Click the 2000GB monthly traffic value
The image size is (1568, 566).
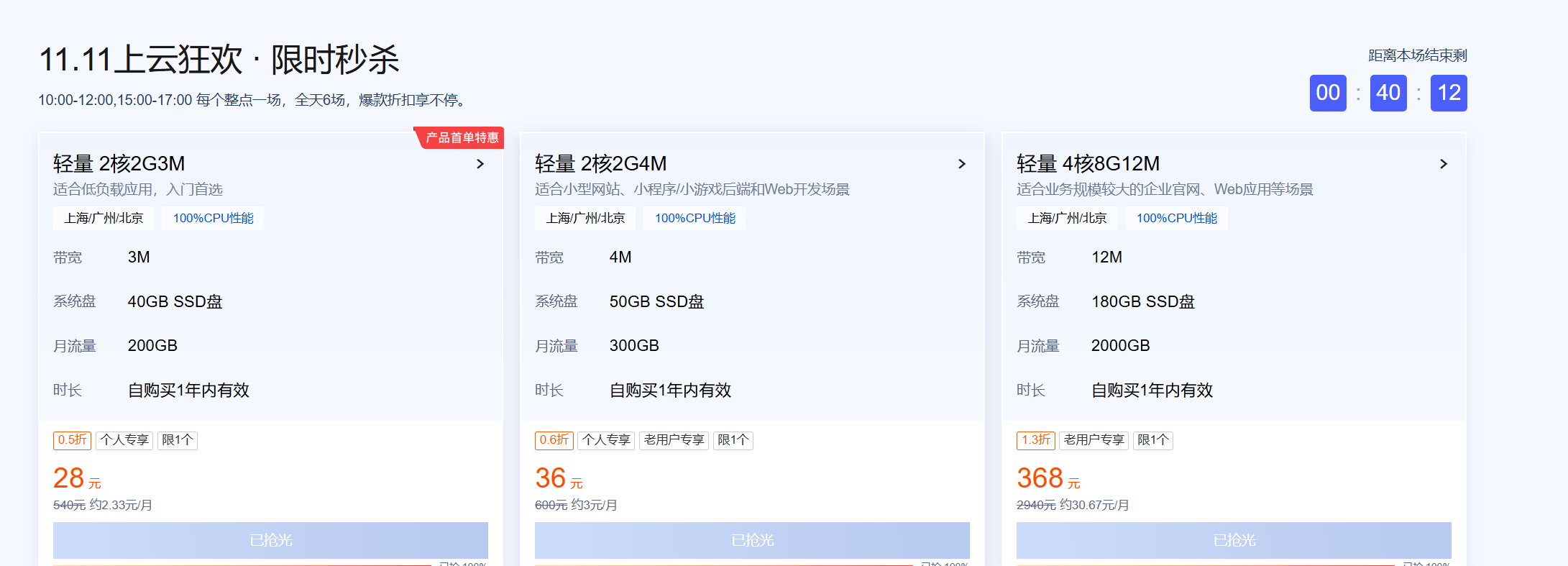pos(1120,346)
